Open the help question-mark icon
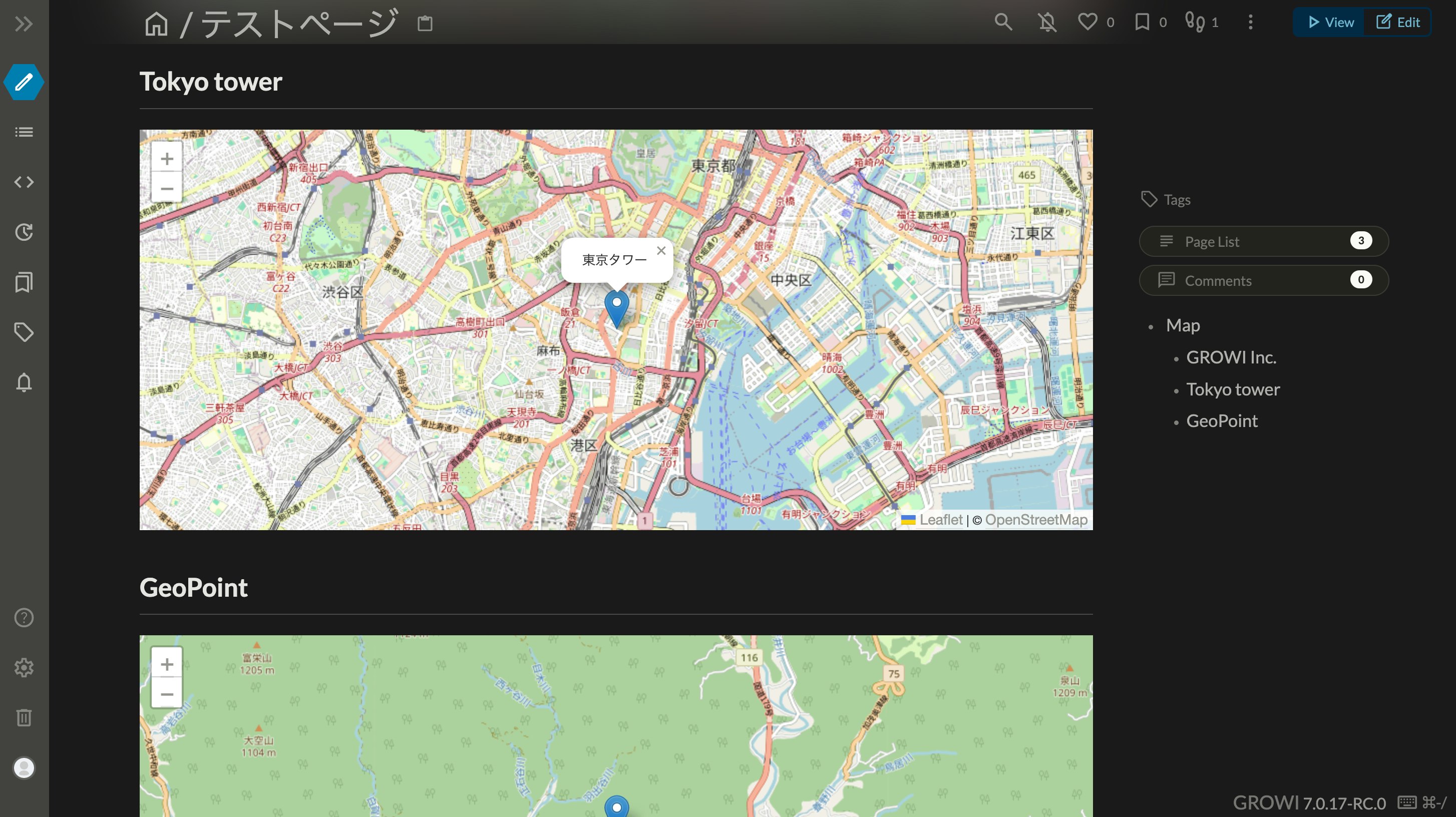The height and width of the screenshot is (817, 1456). [24, 618]
